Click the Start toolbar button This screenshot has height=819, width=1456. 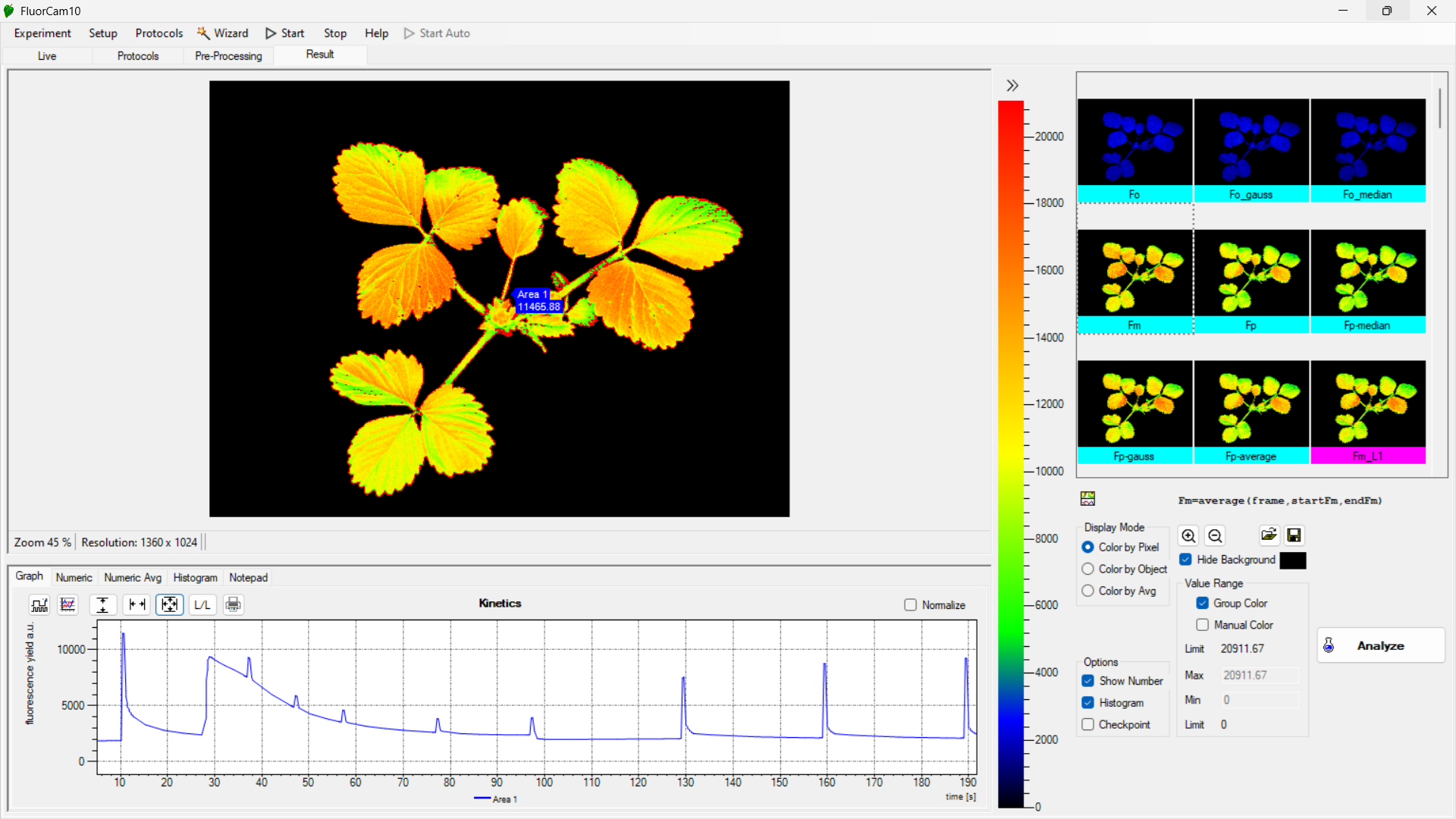coord(285,33)
